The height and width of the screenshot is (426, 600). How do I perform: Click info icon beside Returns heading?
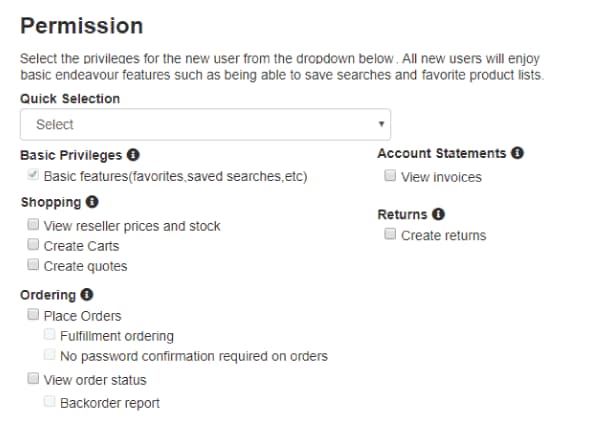(438, 214)
